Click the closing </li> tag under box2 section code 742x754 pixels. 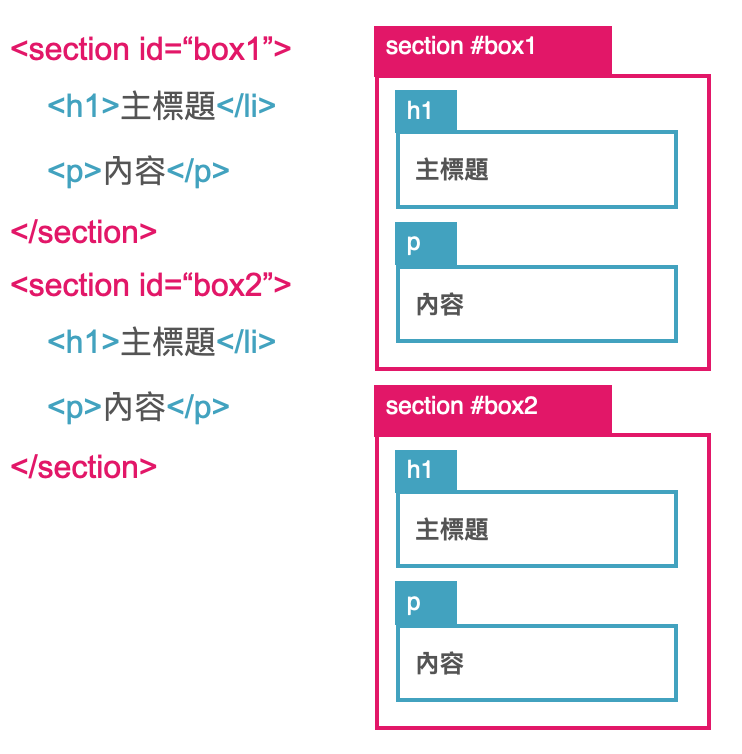coord(246,343)
